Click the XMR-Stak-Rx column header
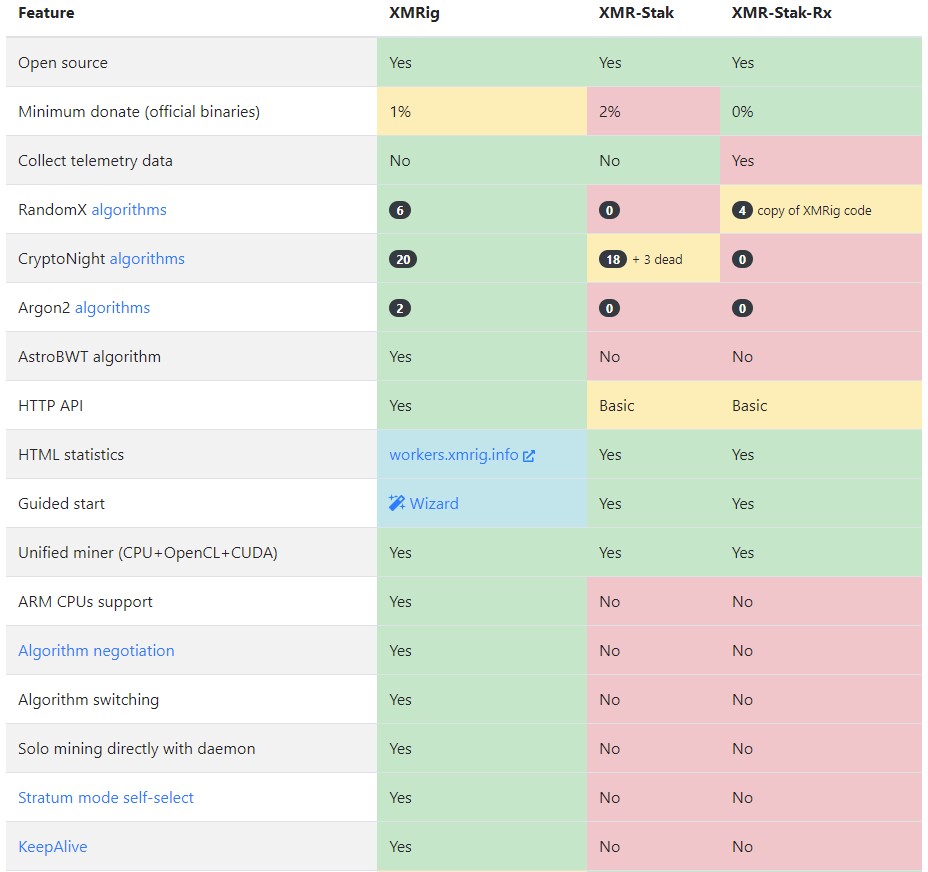This screenshot has height=872, width=928. click(782, 13)
